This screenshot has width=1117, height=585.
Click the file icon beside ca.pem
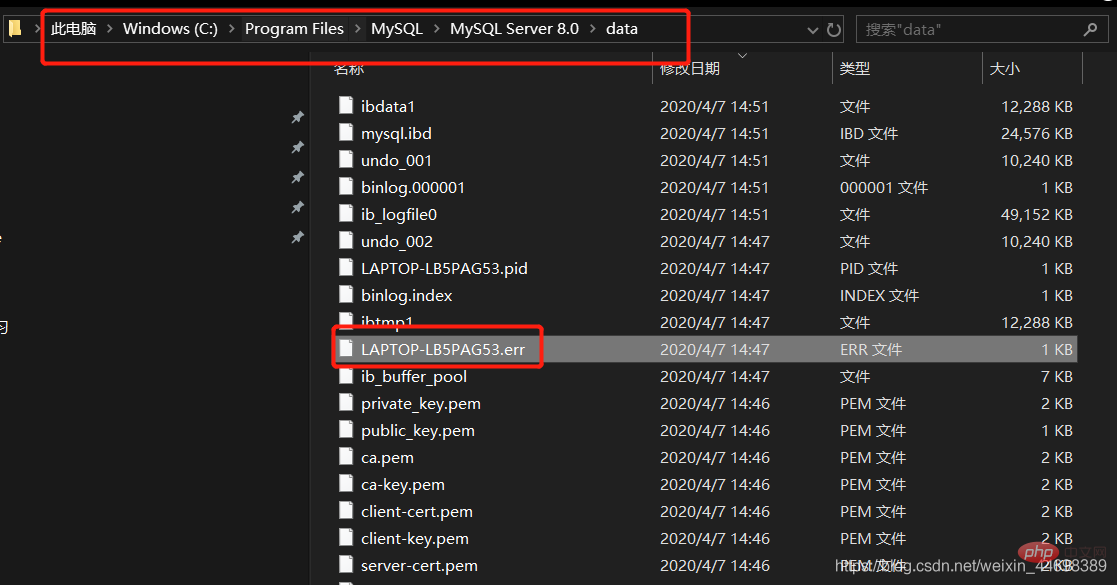click(x=346, y=457)
